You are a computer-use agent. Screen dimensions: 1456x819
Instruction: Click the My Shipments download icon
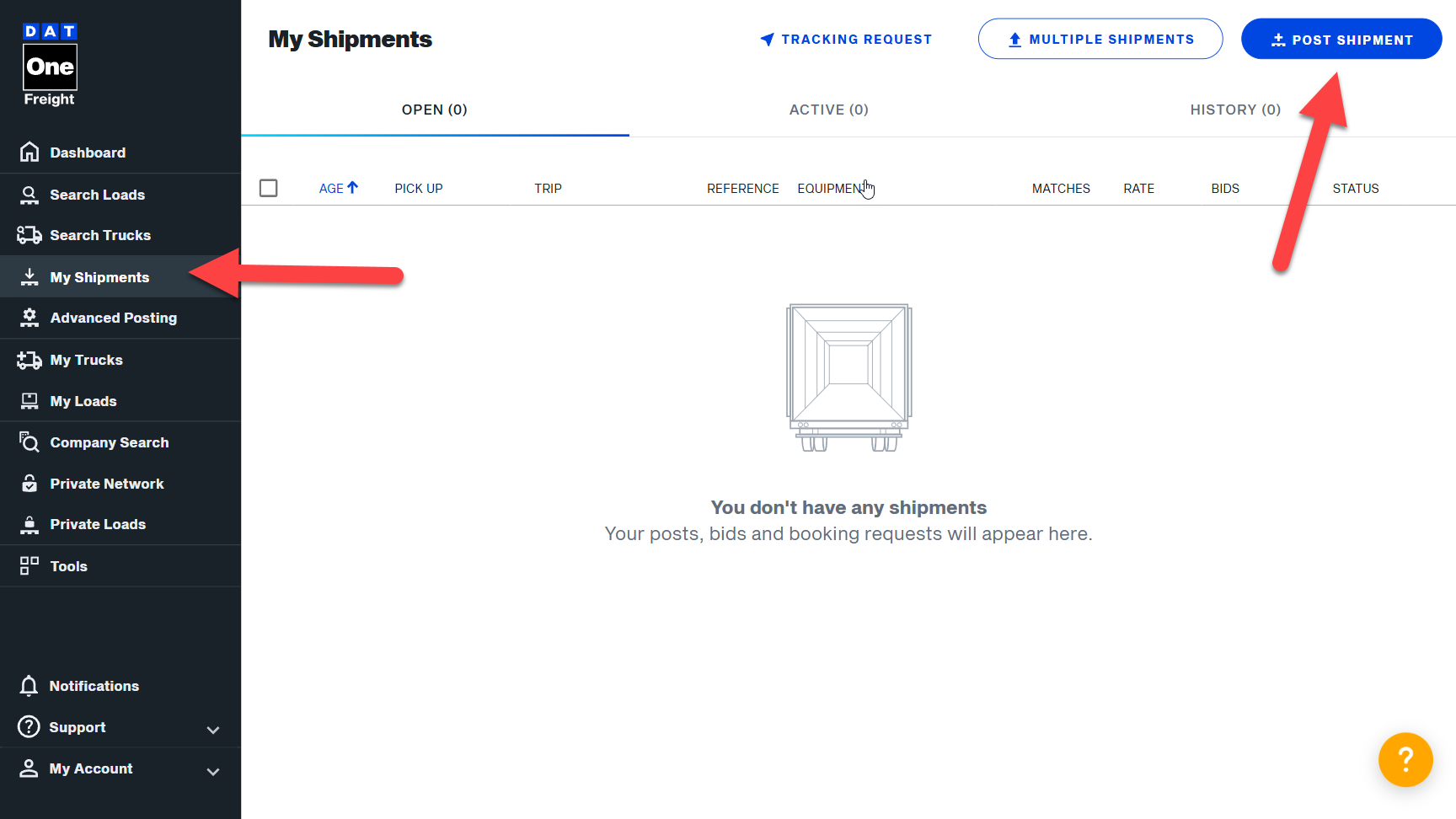click(x=29, y=276)
